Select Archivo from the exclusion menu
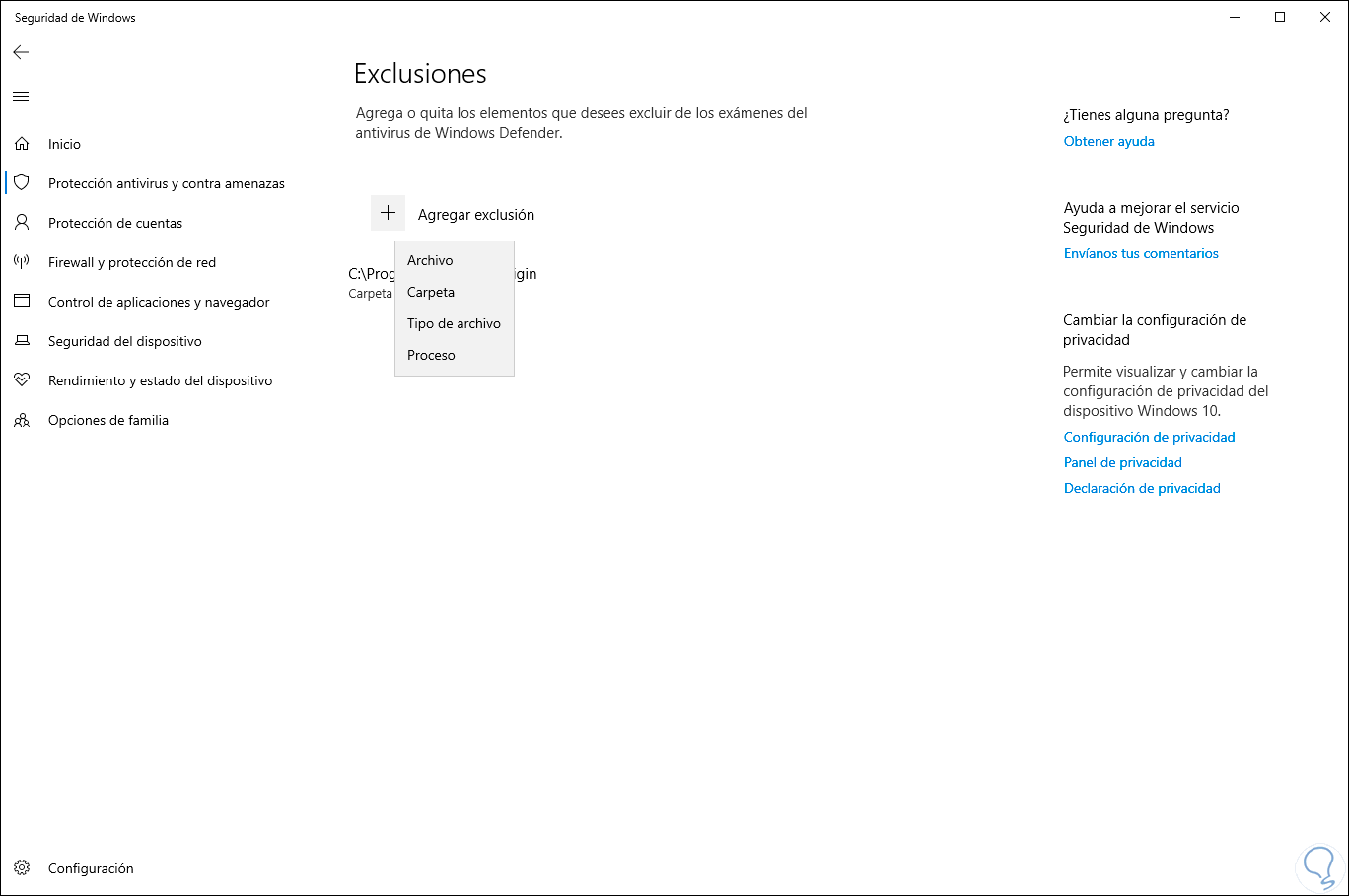The width and height of the screenshot is (1349, 896). coord(454,260)
